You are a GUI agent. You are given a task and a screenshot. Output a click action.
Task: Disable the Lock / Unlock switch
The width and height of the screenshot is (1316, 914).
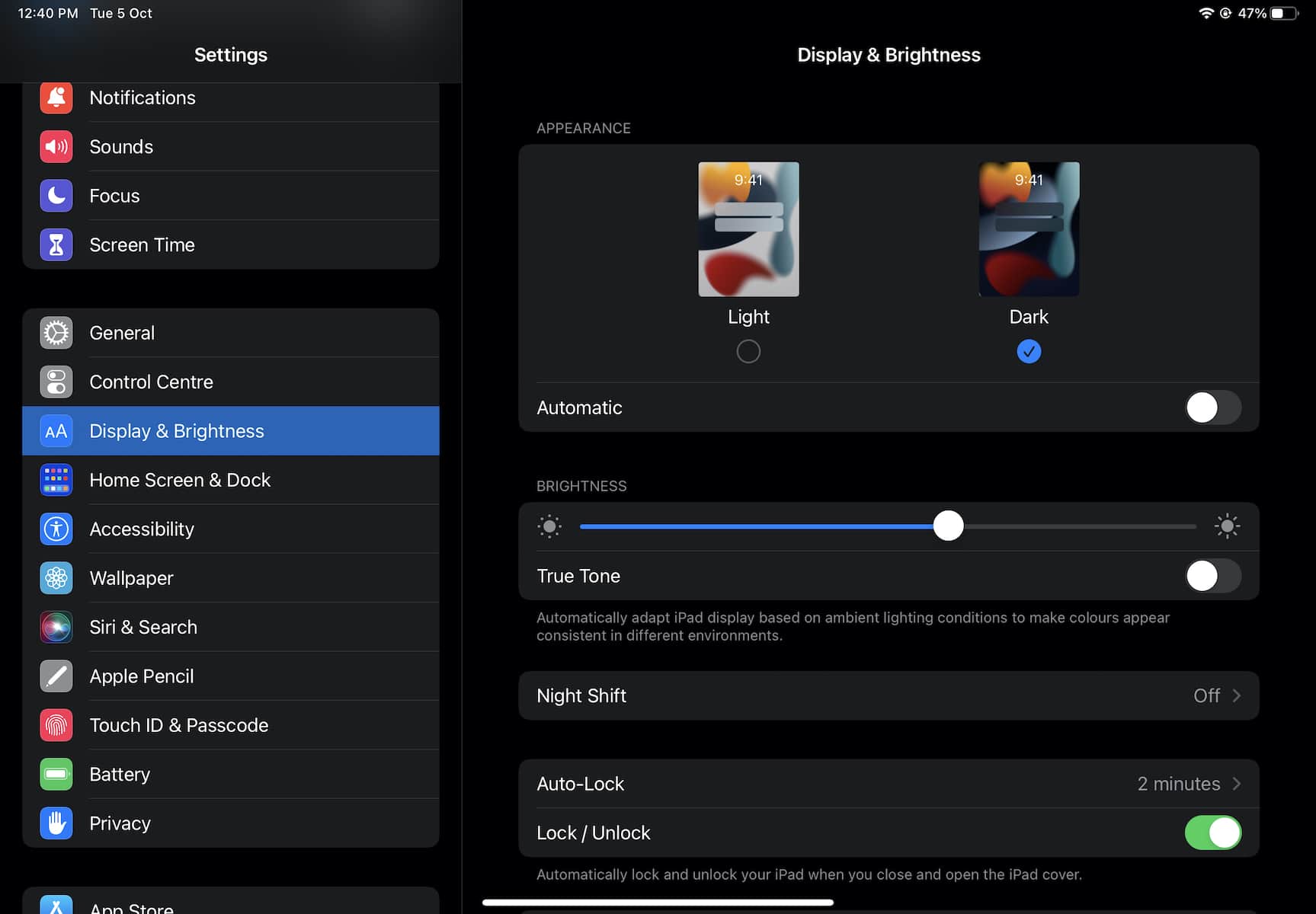(x=1212, y=833)
